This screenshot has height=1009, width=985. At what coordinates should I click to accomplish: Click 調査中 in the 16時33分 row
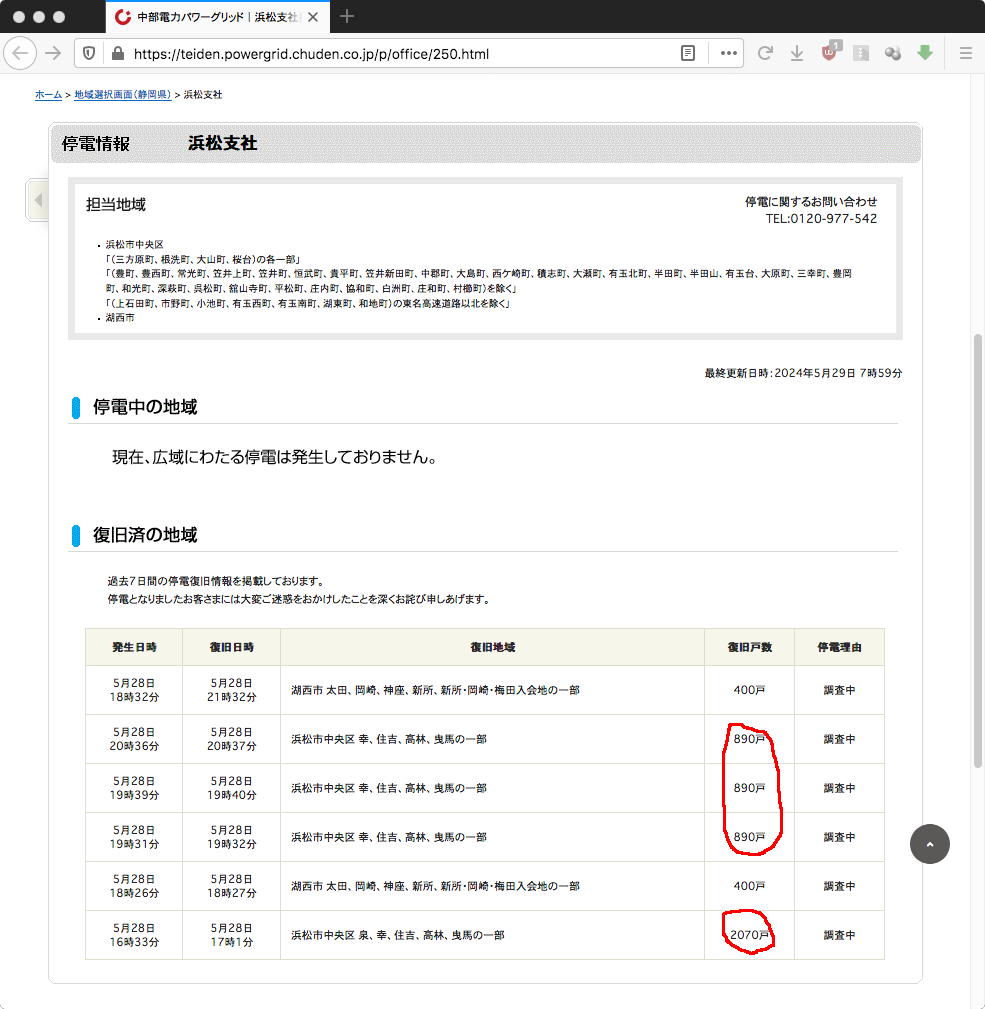(840, 934)
